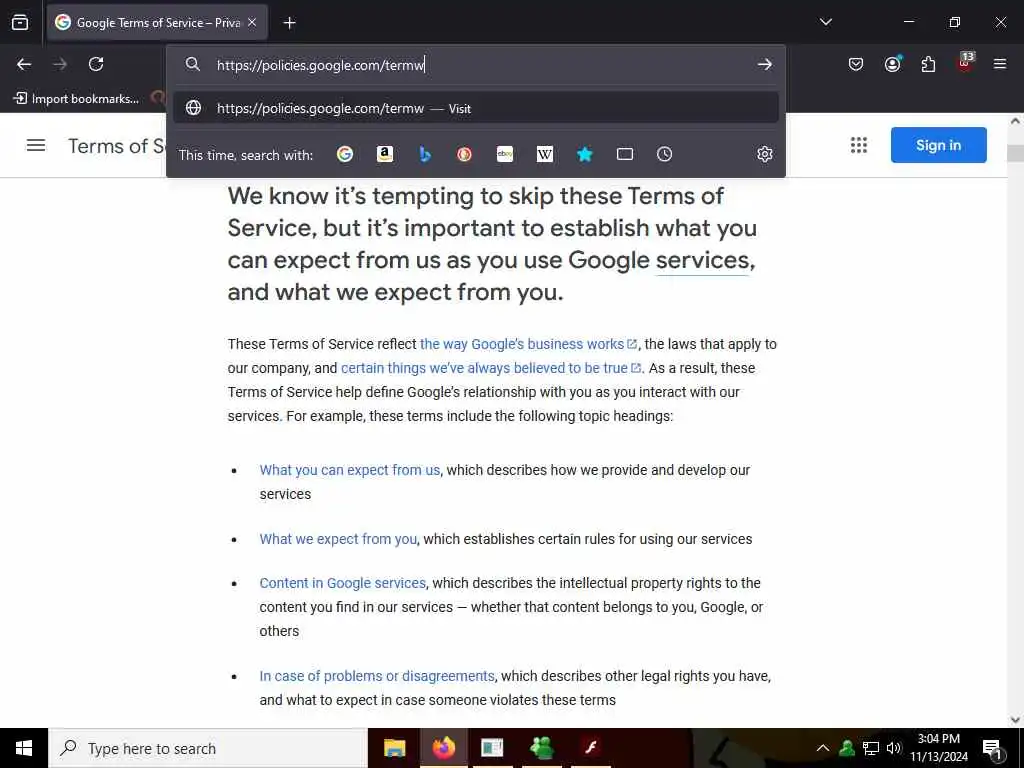Go to typed address with arrow button
1024x768 pixels.
[x=764, y=64]
